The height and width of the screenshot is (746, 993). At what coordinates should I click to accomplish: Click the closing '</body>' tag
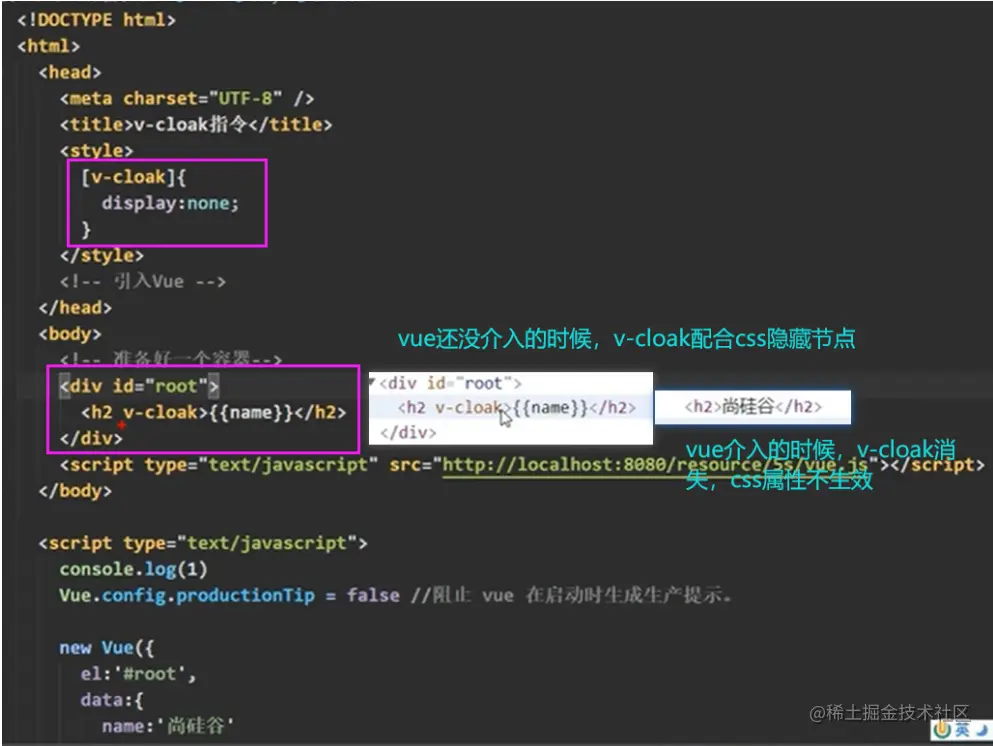pos(75,491)
